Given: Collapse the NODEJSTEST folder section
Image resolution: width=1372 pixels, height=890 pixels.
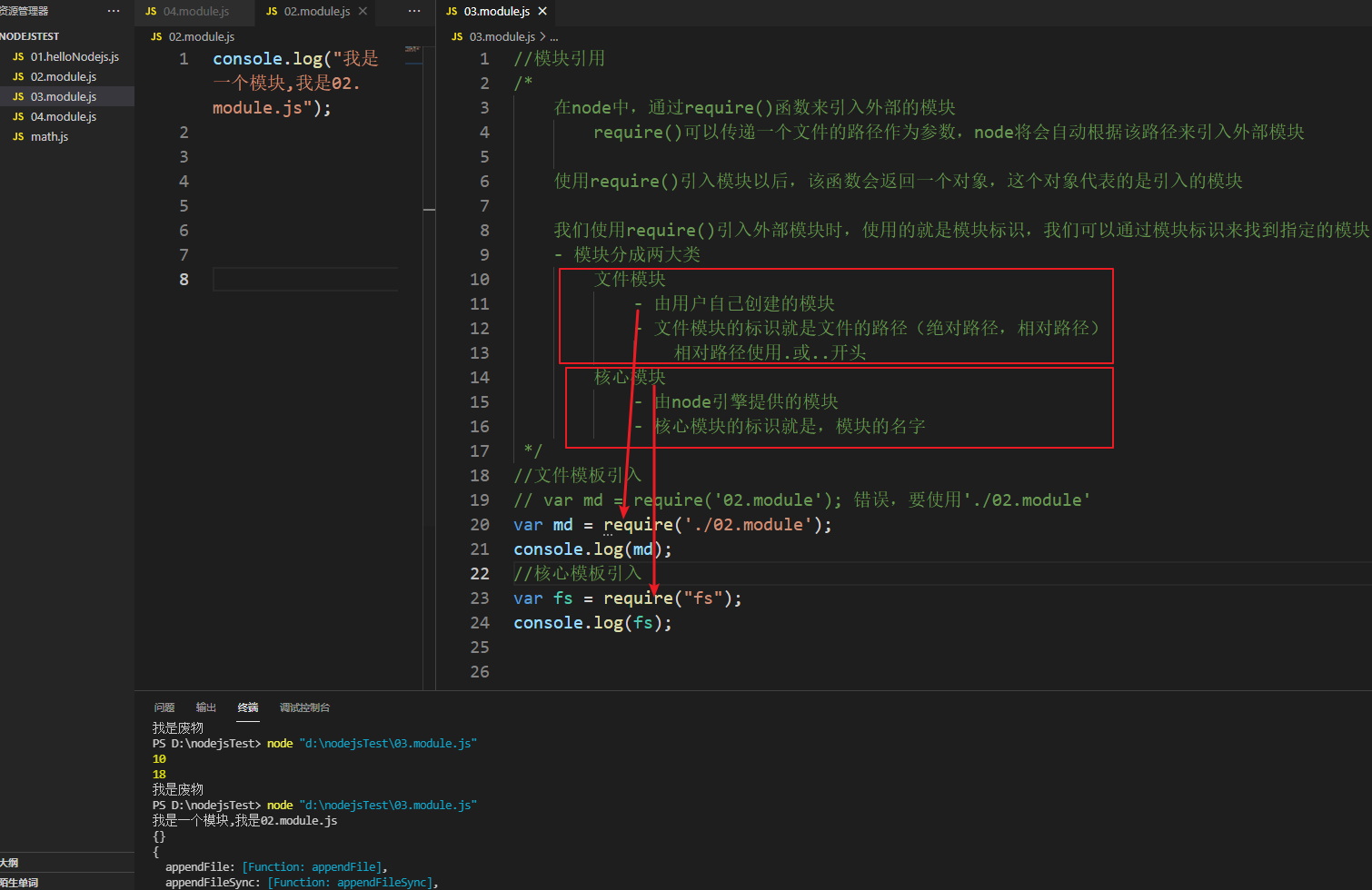Looking at the screenshot, I should (30, 36).
